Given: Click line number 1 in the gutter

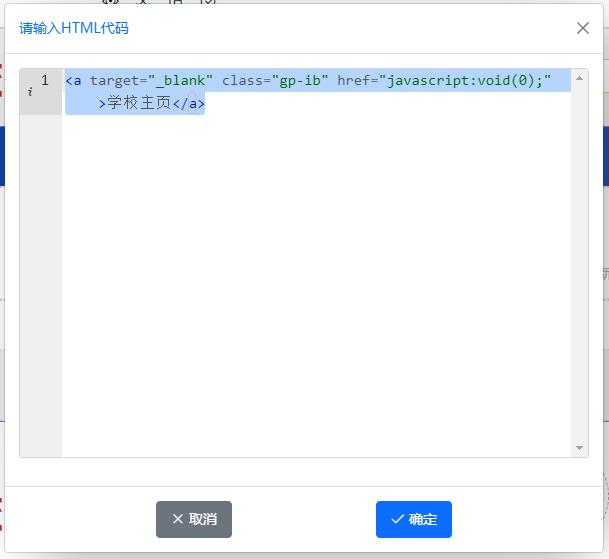Looking at the screenshot, I should pos(45,80).
